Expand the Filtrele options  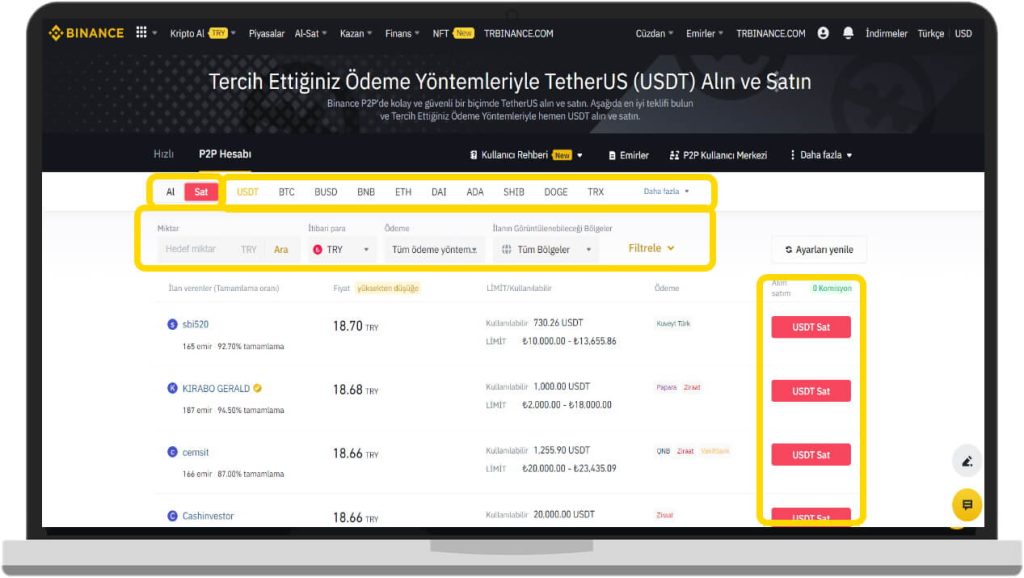coord(651,248)
